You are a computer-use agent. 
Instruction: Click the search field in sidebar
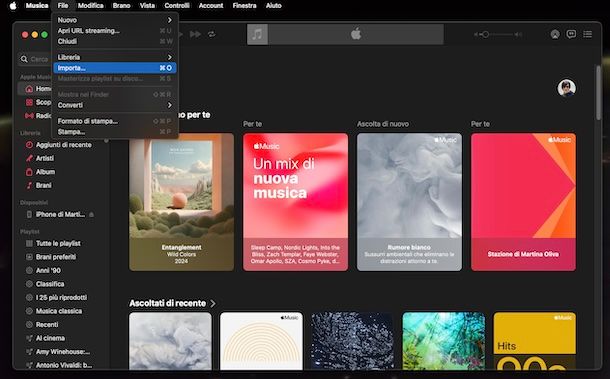pos(34,59)
